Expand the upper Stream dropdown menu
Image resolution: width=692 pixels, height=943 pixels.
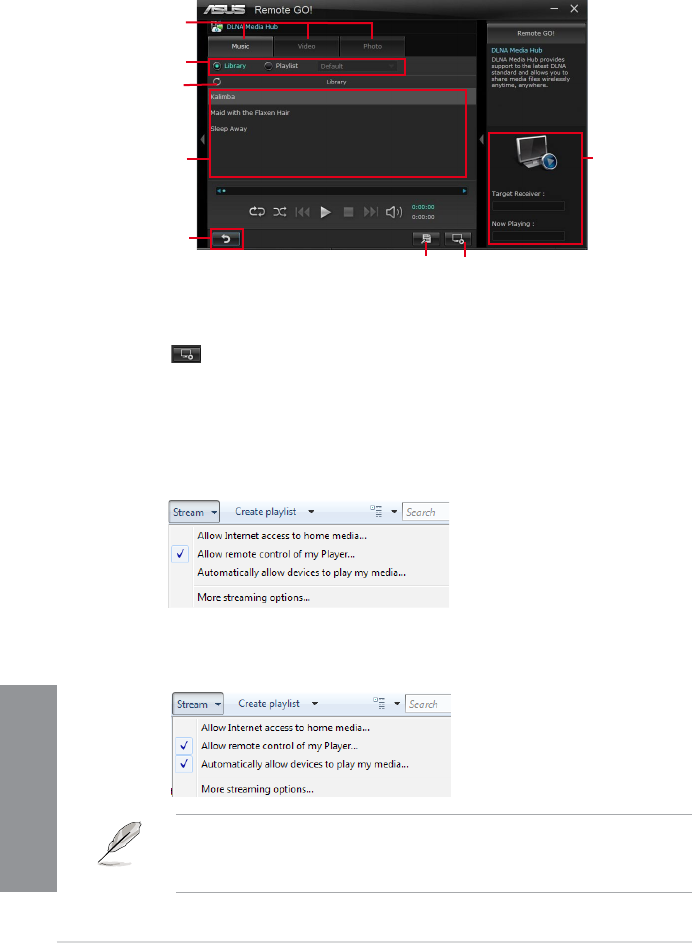(x=194, y=512)
